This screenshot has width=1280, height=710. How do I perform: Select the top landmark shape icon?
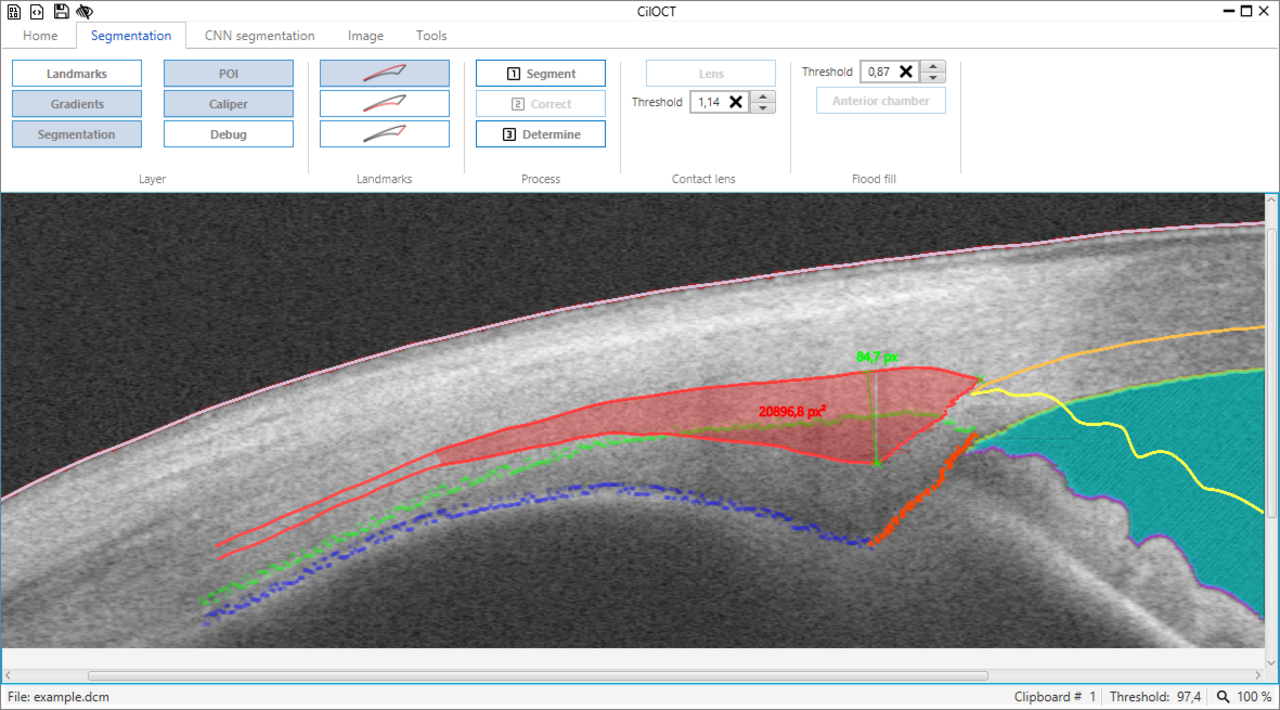(x=384, y=73)
